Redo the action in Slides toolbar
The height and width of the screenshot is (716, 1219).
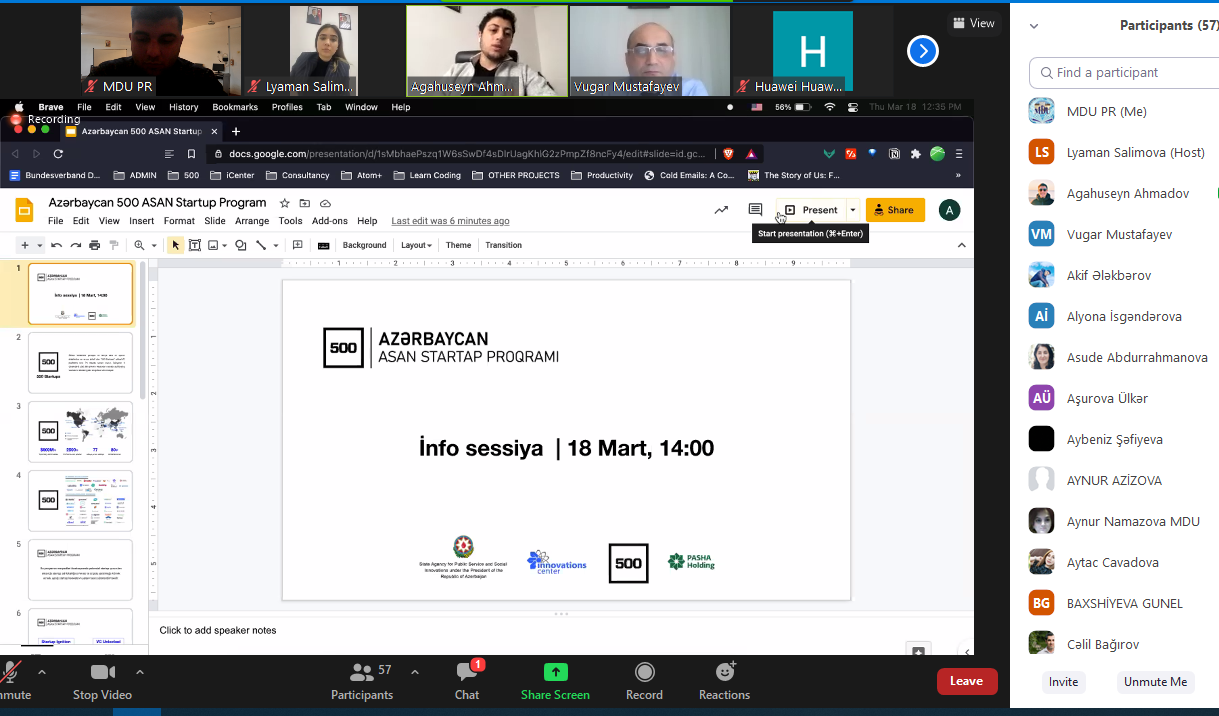(x=75, y=245)
